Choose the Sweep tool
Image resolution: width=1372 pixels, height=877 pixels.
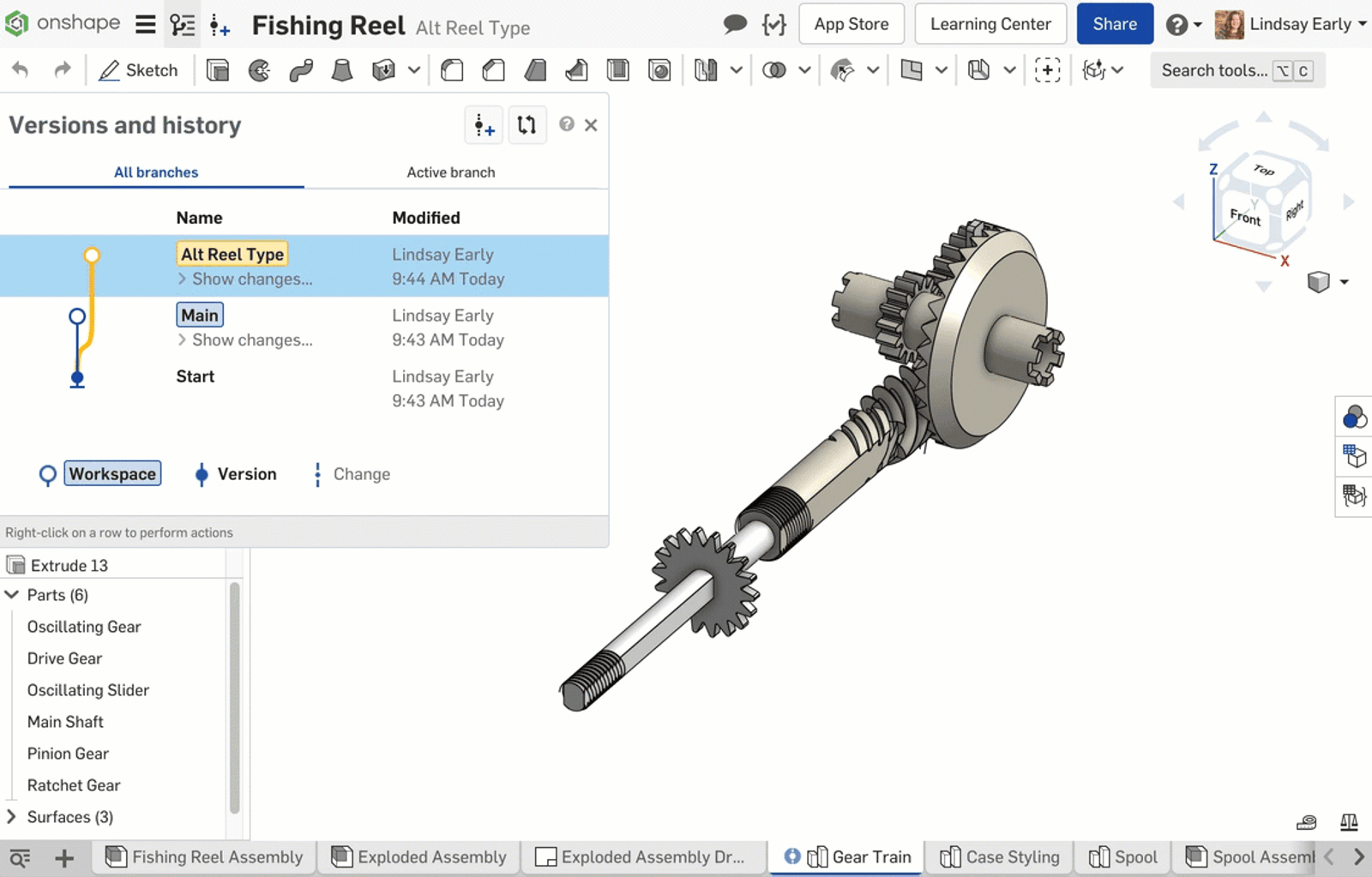301,70
